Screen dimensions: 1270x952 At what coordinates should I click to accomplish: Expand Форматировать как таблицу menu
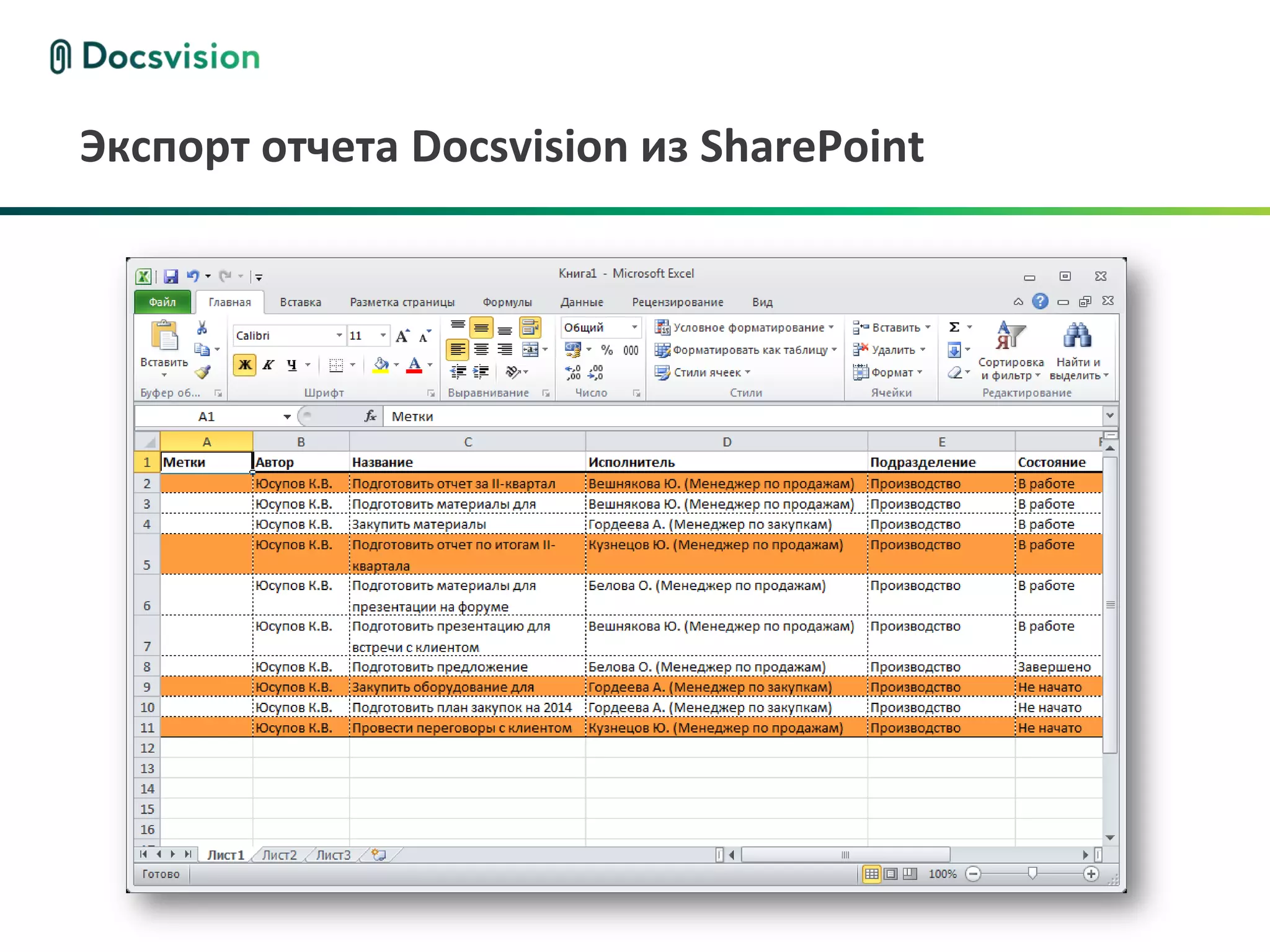(747, 350)
